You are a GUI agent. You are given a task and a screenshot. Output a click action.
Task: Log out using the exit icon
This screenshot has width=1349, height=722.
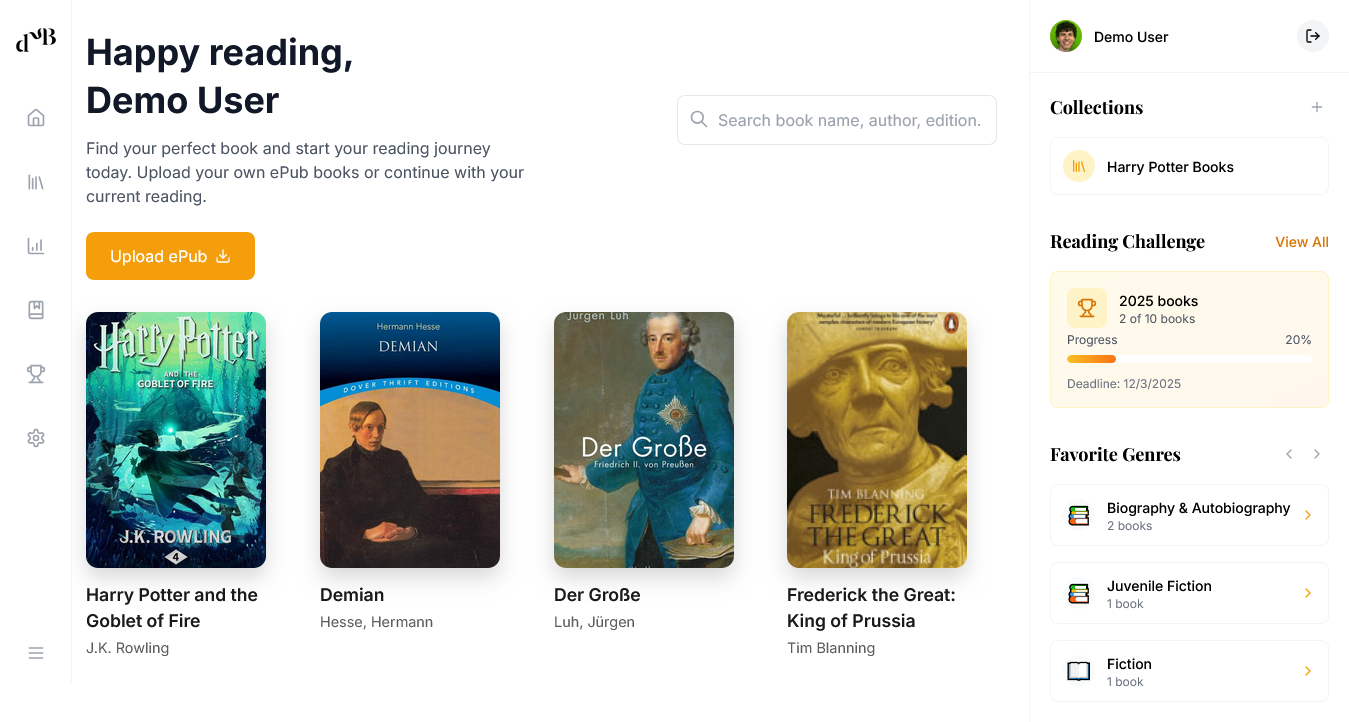[x=1312, y=36]
